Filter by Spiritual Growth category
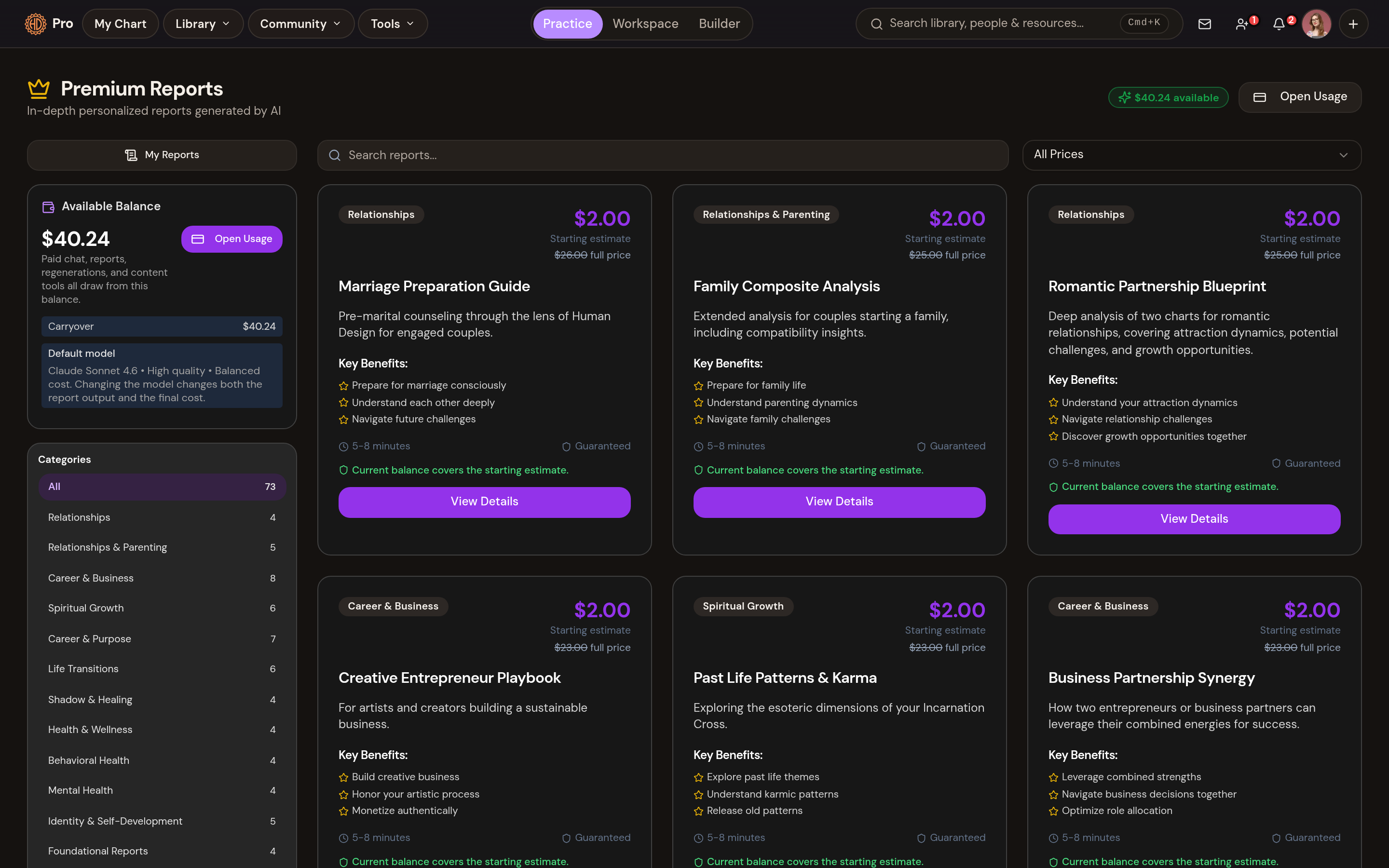Viewport: 1389px width, 868px height. point(162,609)
